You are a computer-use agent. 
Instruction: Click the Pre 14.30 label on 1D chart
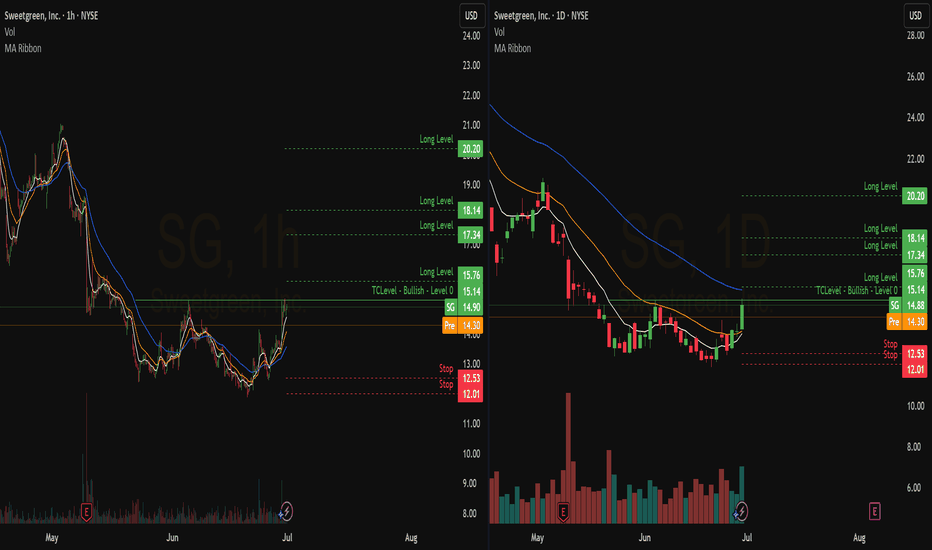(907, 322)
